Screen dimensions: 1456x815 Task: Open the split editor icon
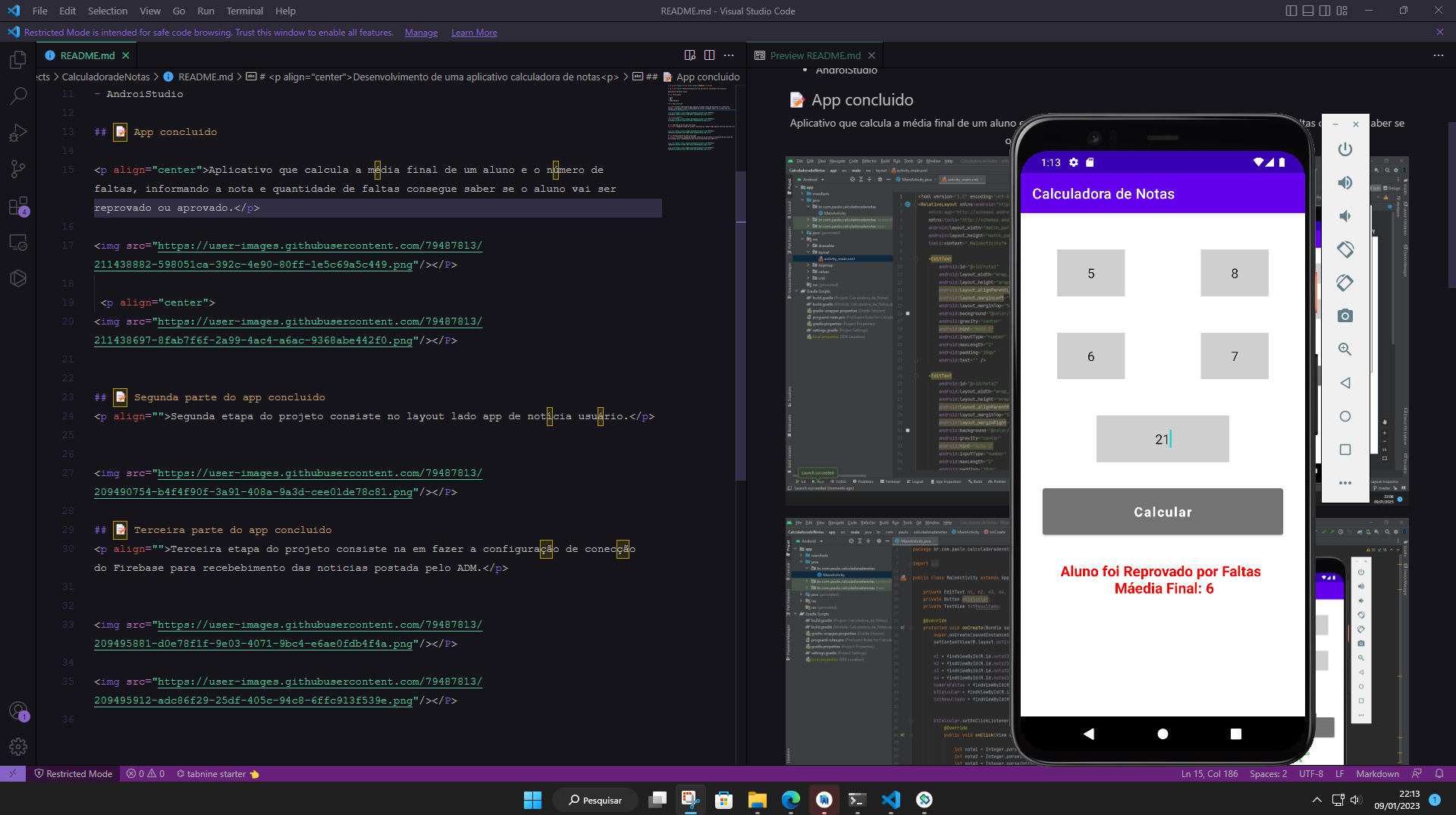709,55
